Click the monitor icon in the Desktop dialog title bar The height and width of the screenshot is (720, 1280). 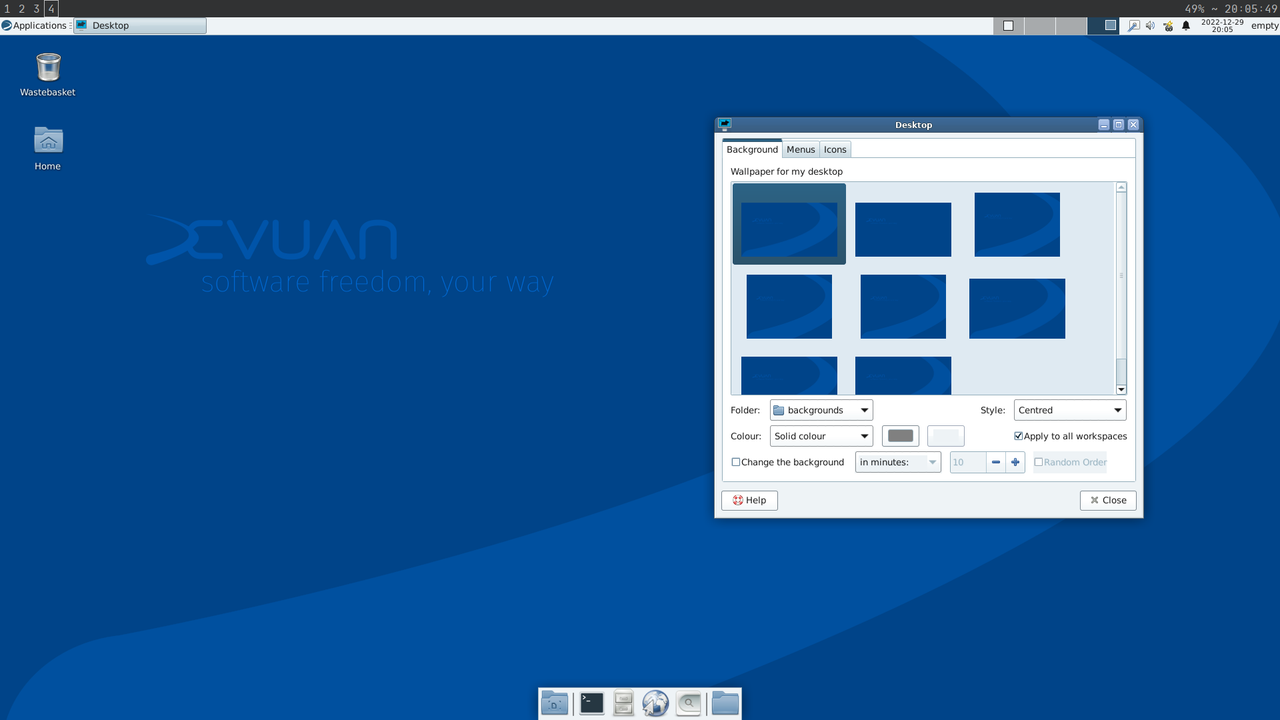(x=725, y=125)
